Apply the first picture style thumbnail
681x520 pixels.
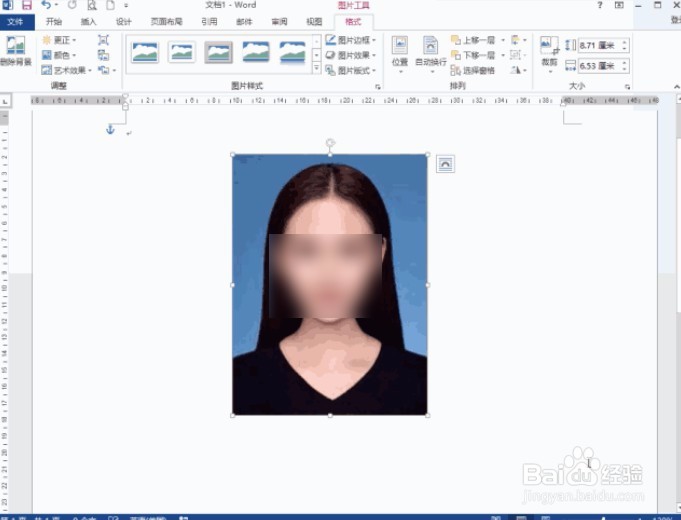pos(145,53)
